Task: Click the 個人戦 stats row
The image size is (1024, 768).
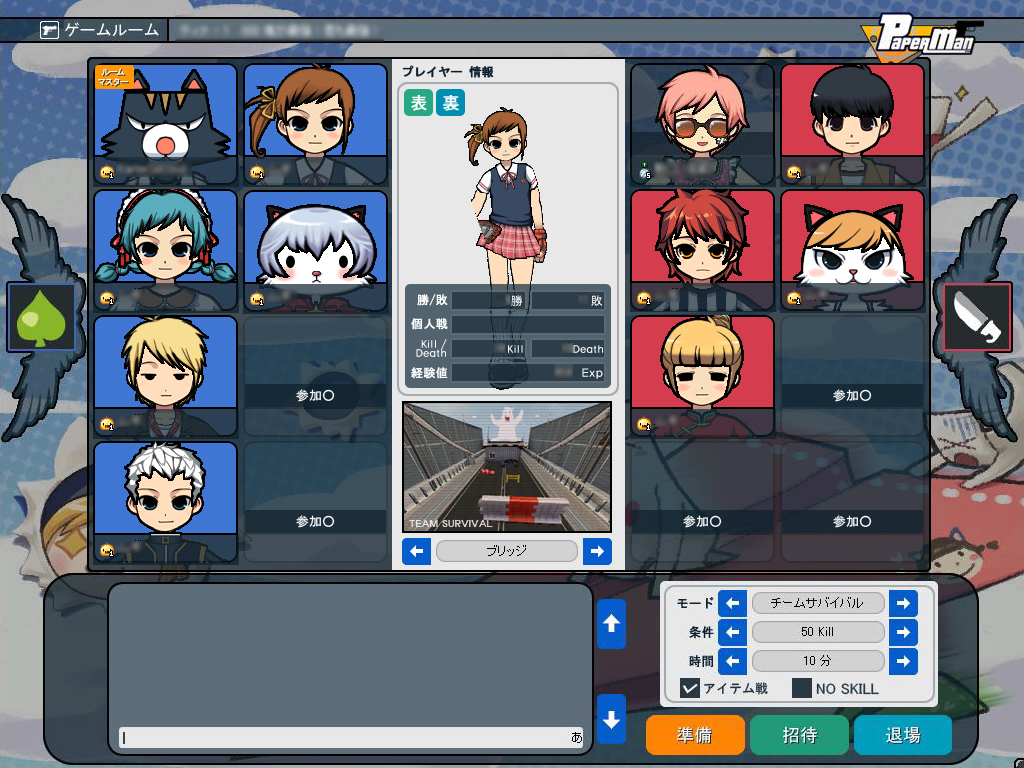Action: tap(508, 325)
